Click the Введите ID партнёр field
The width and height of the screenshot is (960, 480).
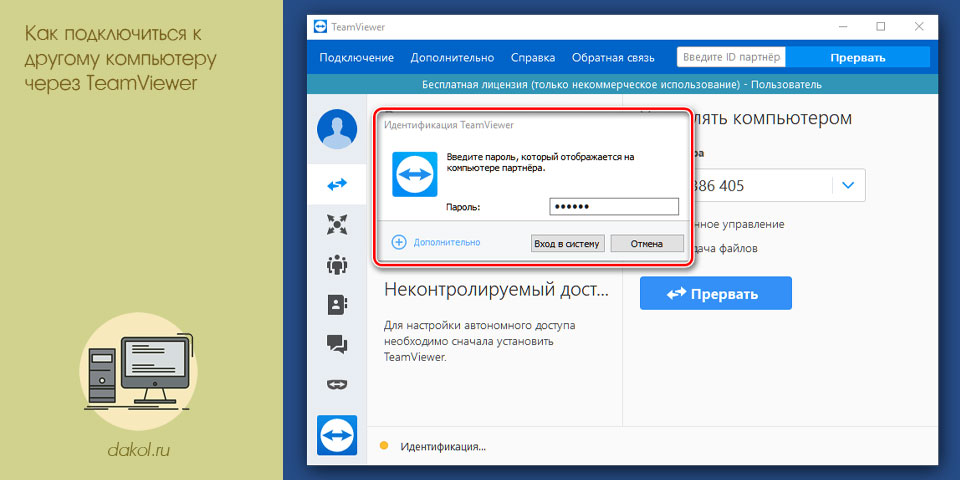(731, 58)
